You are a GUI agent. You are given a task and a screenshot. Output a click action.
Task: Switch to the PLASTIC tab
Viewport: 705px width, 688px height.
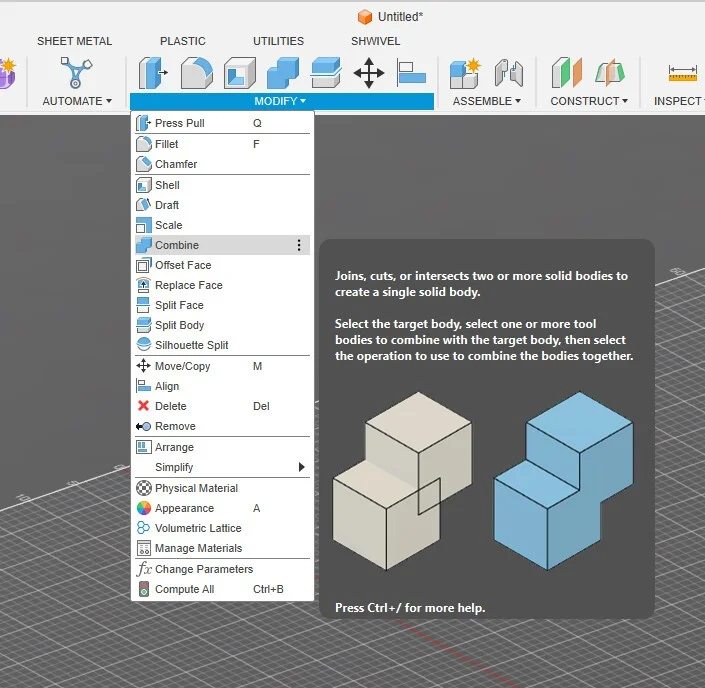pyautogui.click(x=183, y=41)
